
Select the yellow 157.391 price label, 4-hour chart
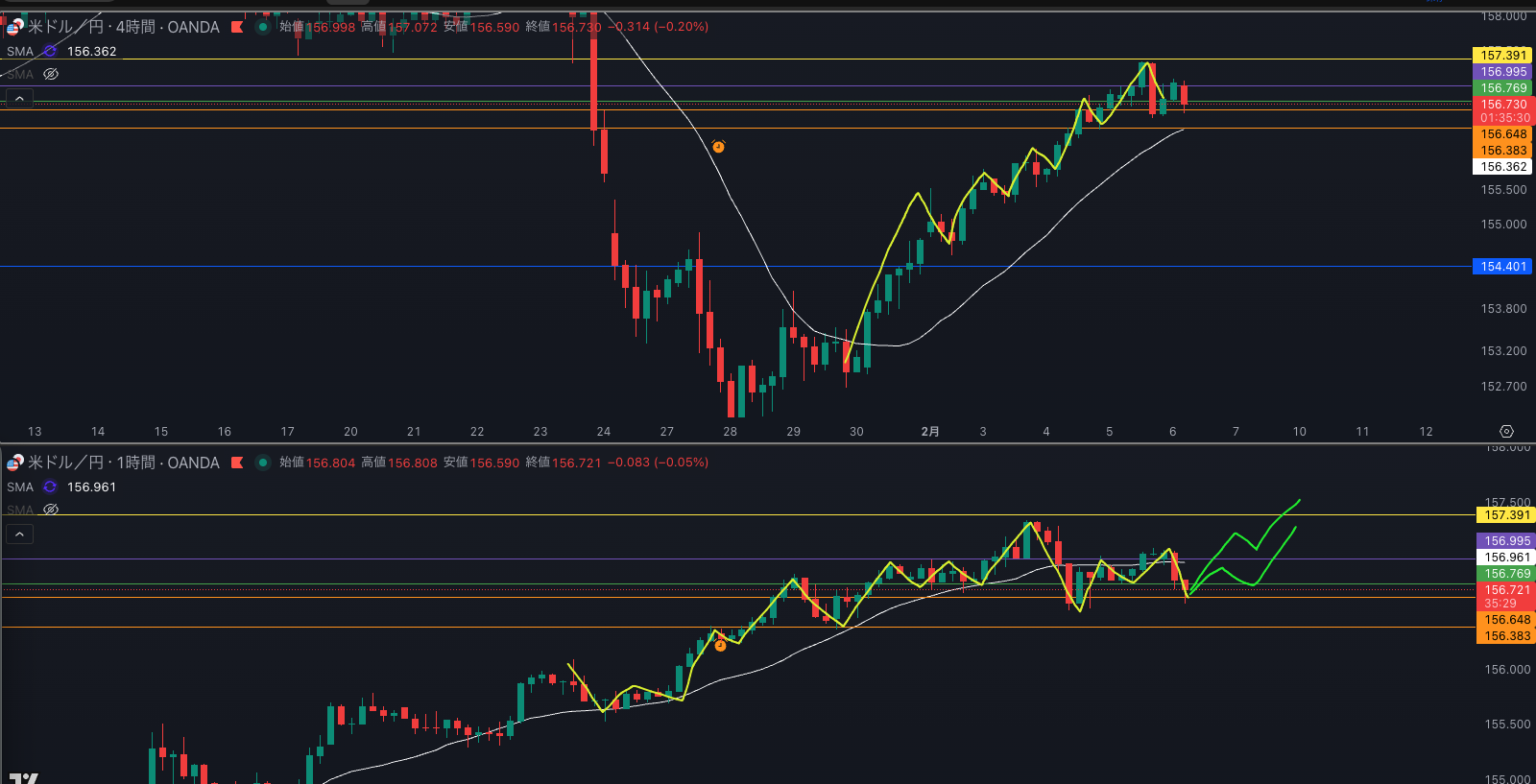pos(1502,56)
